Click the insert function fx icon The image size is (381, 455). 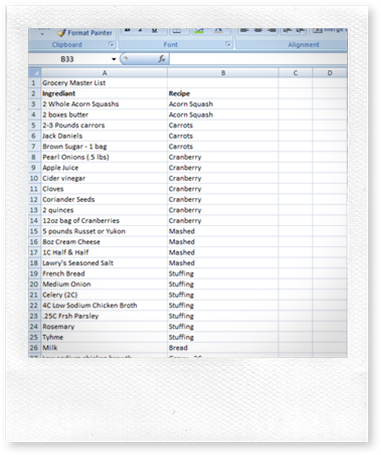(162, 59)
